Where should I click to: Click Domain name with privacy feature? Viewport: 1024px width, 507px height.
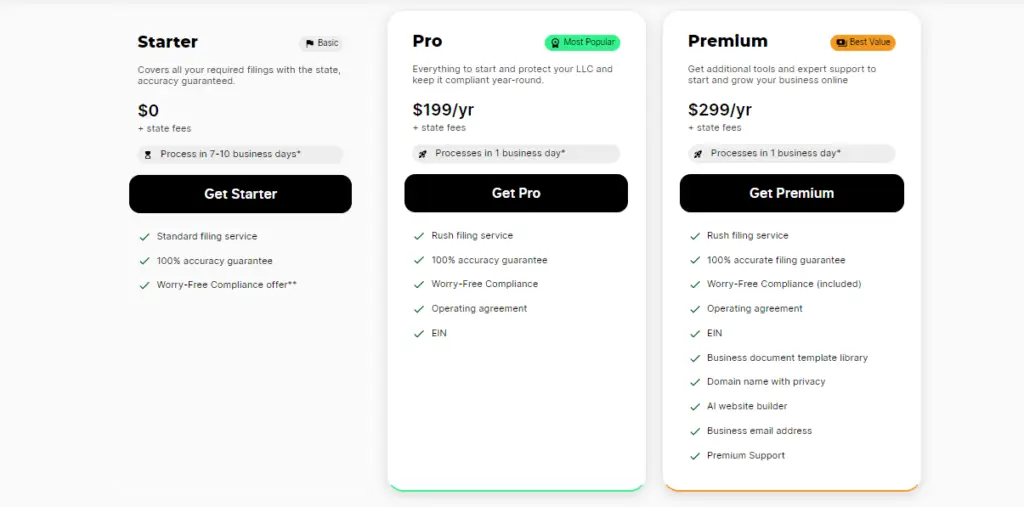(x=766, y=382)
